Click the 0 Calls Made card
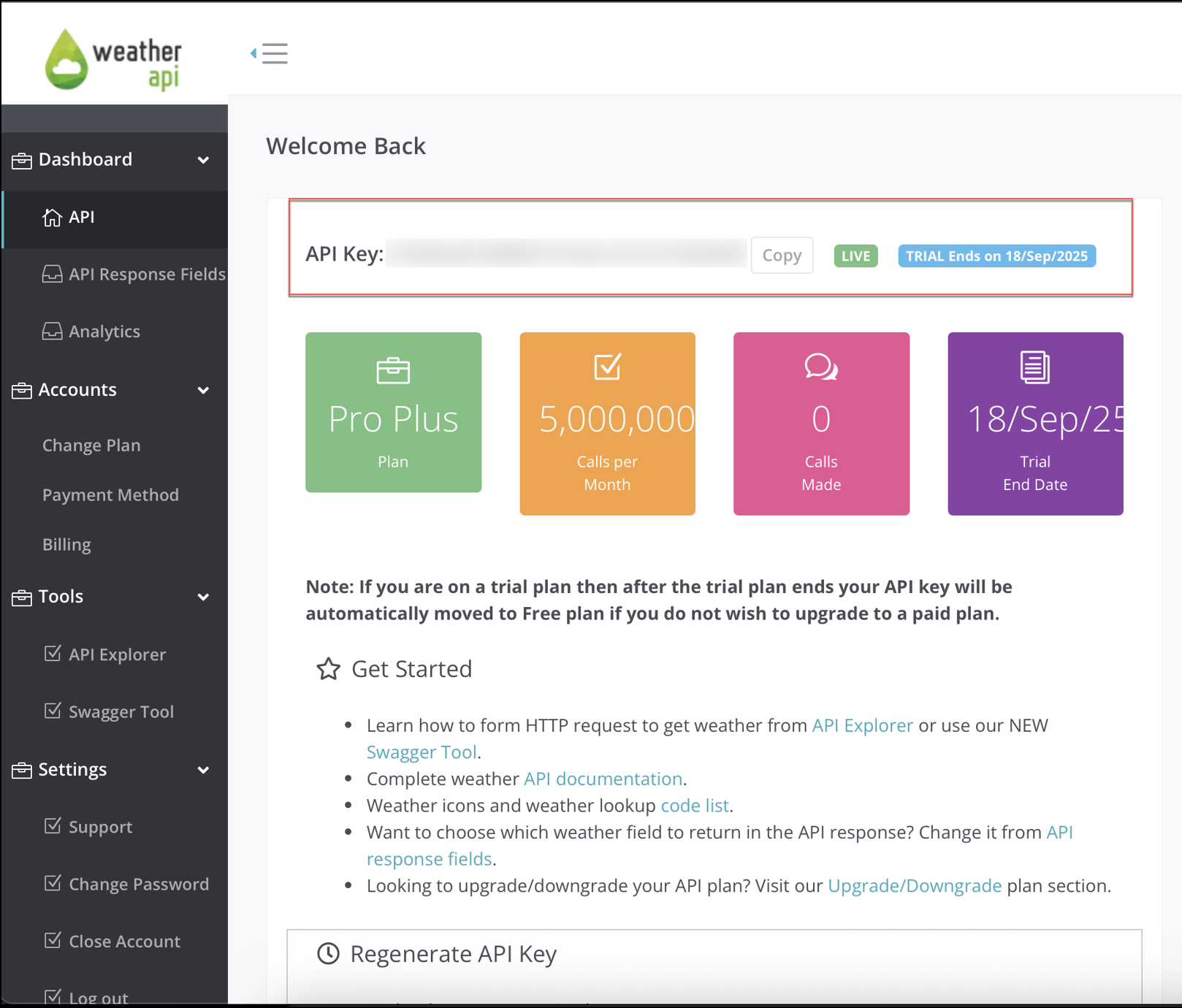Screen dimensions: 1182x1008 [821, 424]
